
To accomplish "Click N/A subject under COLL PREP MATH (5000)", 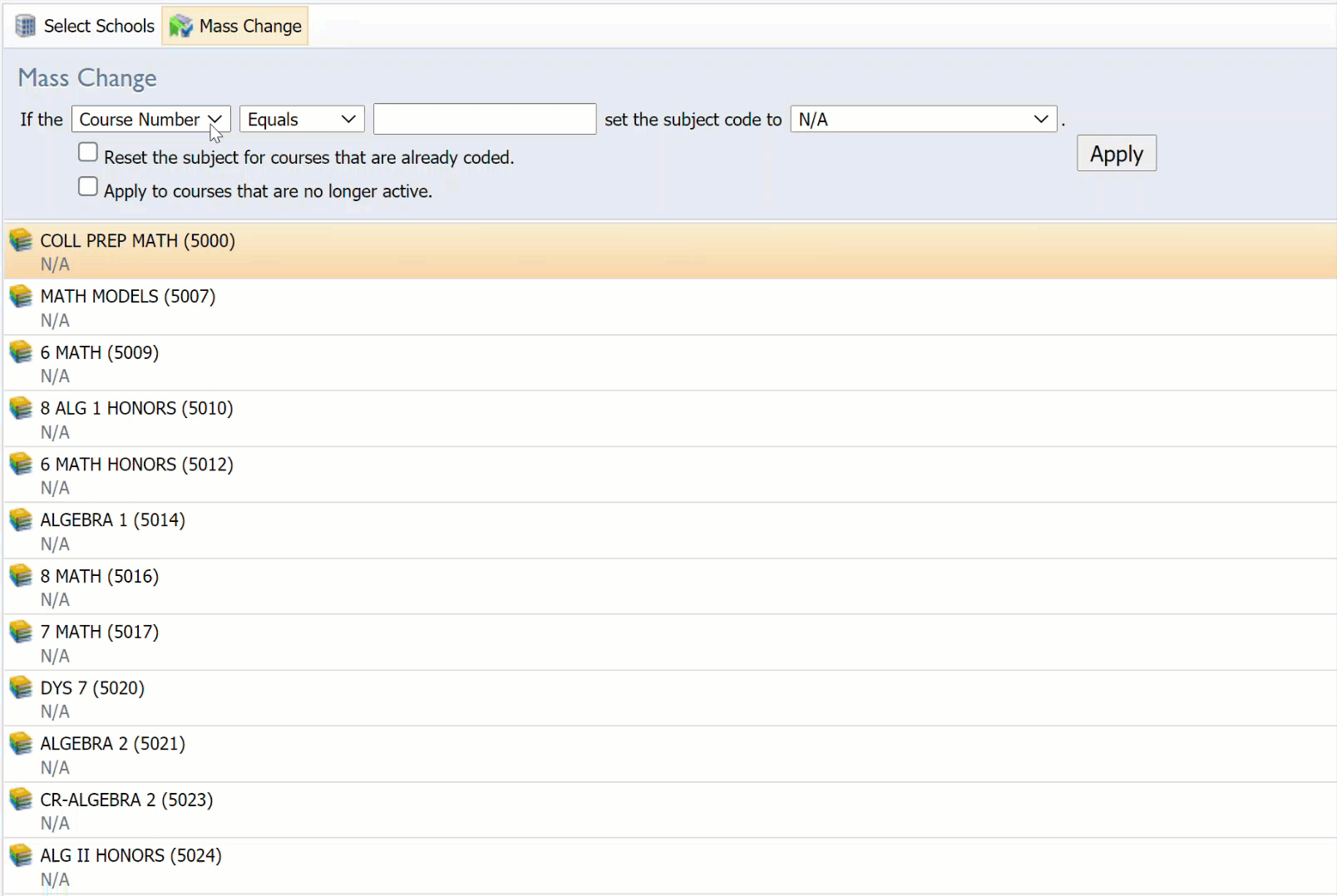I will [x=55, y=264].
